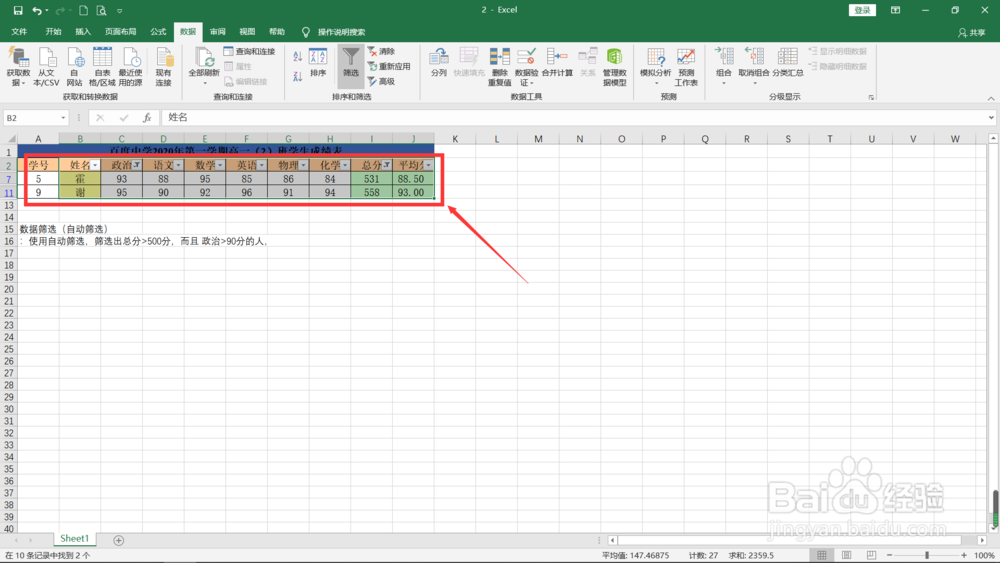Click 合并计算 consolidate icon
This screenshot has height=563, width=1000.
(557, 62)
